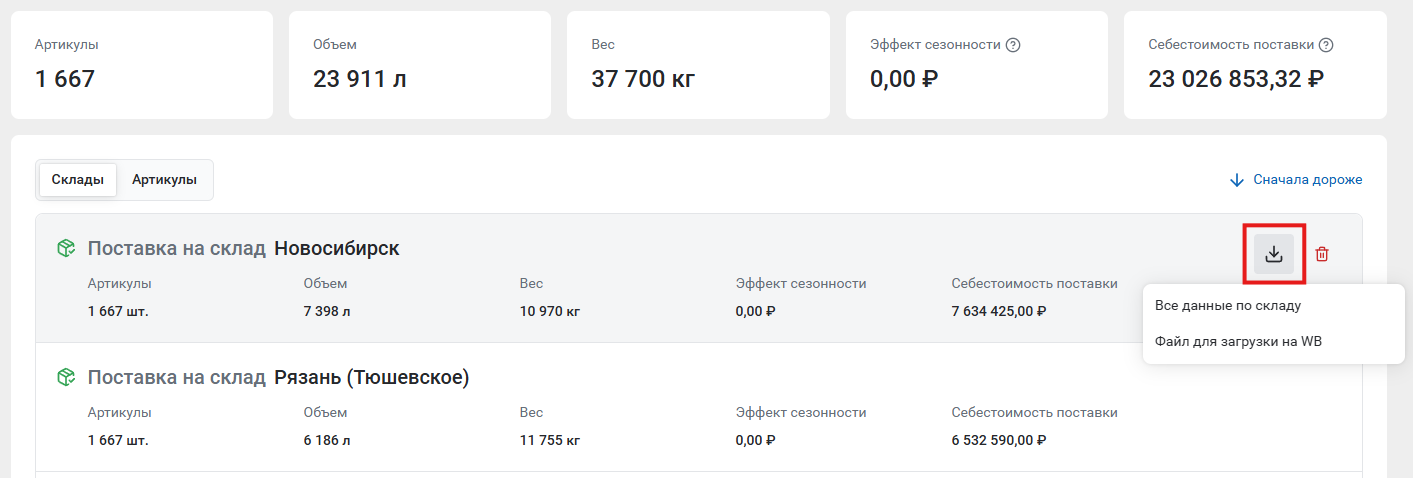Image resolution: width=1413 pixels, height=478 pixels.
Task: Select the Объем 23 911 л summary card
Action: click(420, 65)
